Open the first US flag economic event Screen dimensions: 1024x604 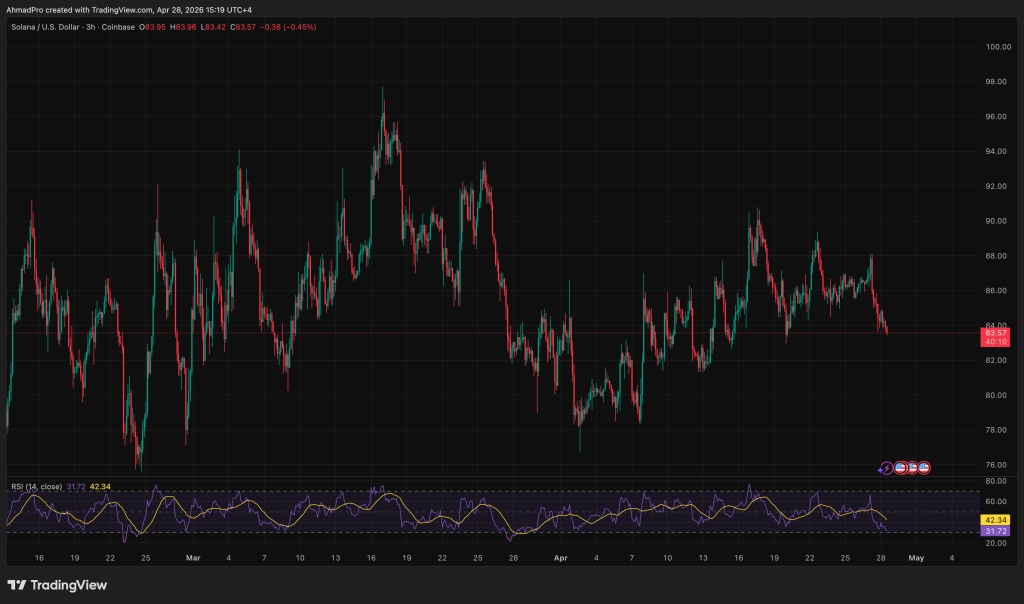(x=899, y=467)
